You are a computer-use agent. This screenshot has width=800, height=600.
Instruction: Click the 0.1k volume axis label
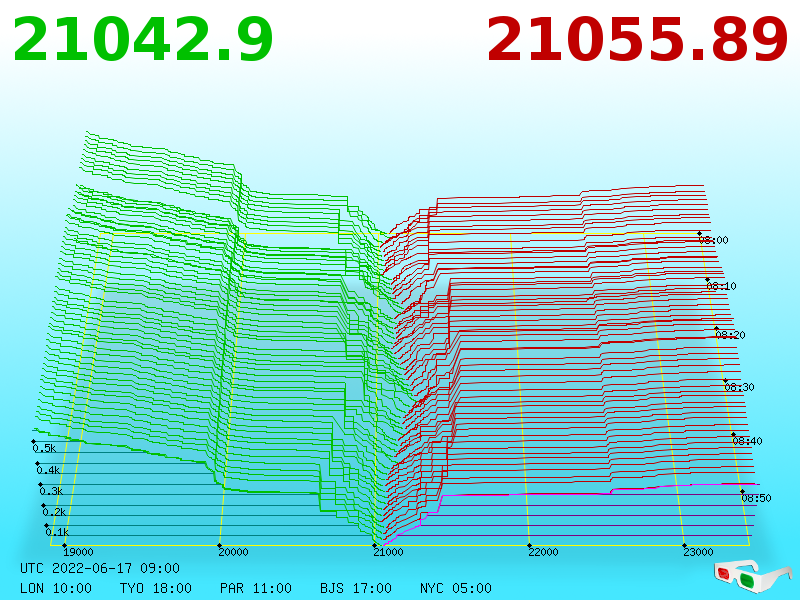(x=57, y=532)
